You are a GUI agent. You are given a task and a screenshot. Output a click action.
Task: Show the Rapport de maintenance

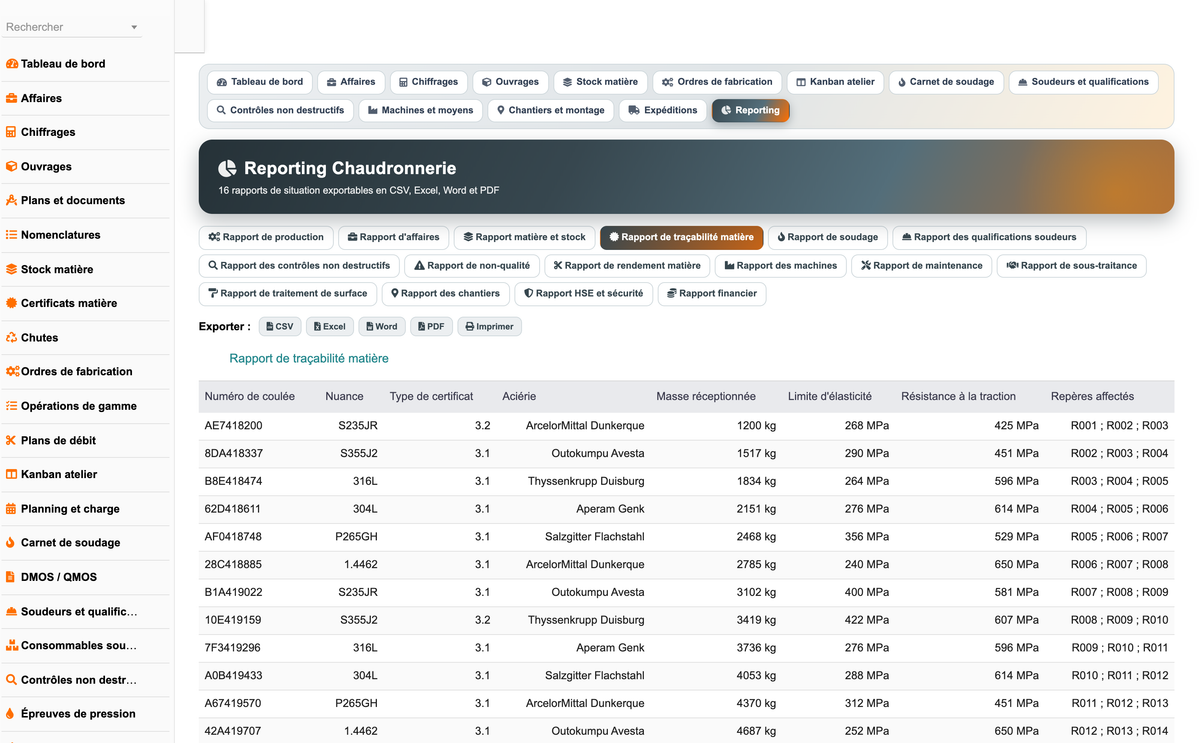click(x=922, y=265)
